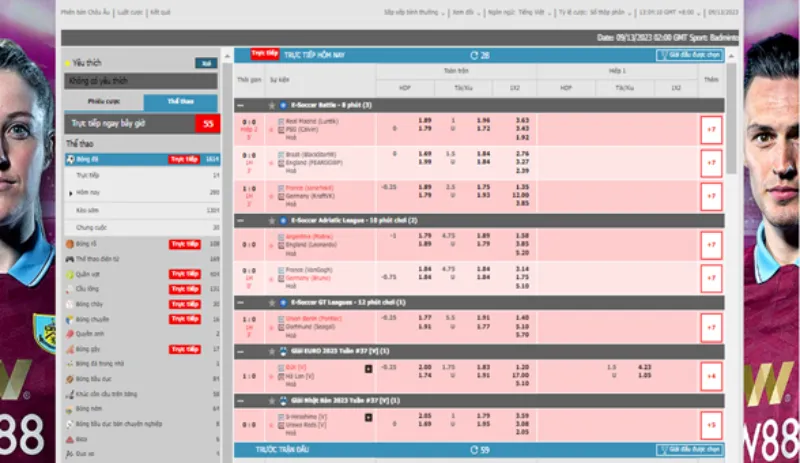Select the cycling icon Đua xe
The image size is (800, 463).
[70, 454]
